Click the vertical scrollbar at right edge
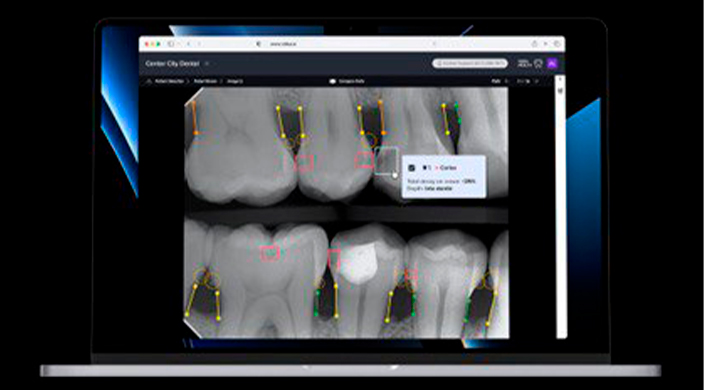Viewport: 704px width, 390px height. click(561, 206)
